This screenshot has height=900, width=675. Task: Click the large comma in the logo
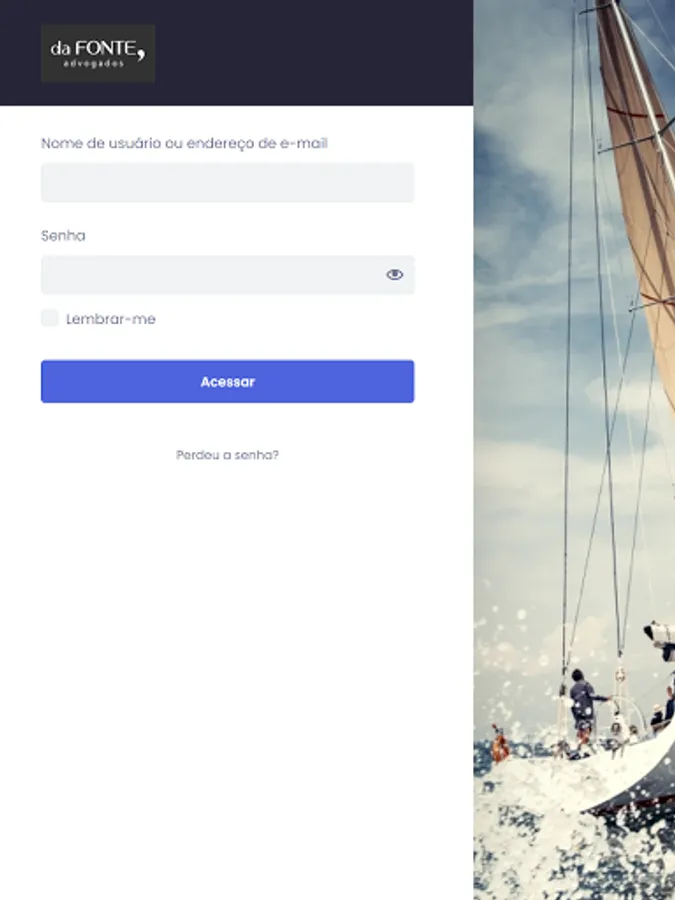click(141, 52)
